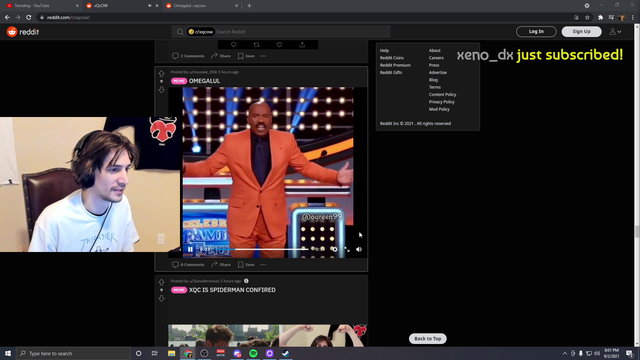
Task: Open the Advertise footer link
Action: (438, 73)
